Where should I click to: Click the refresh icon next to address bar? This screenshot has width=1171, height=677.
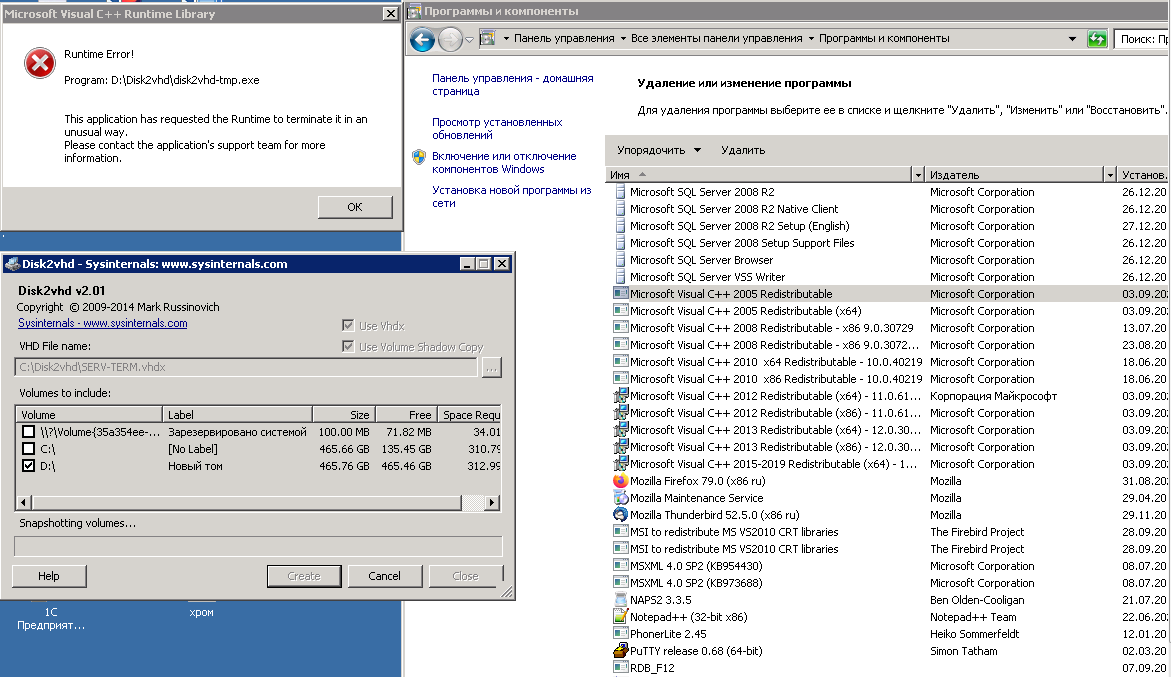pos(1097,39)
